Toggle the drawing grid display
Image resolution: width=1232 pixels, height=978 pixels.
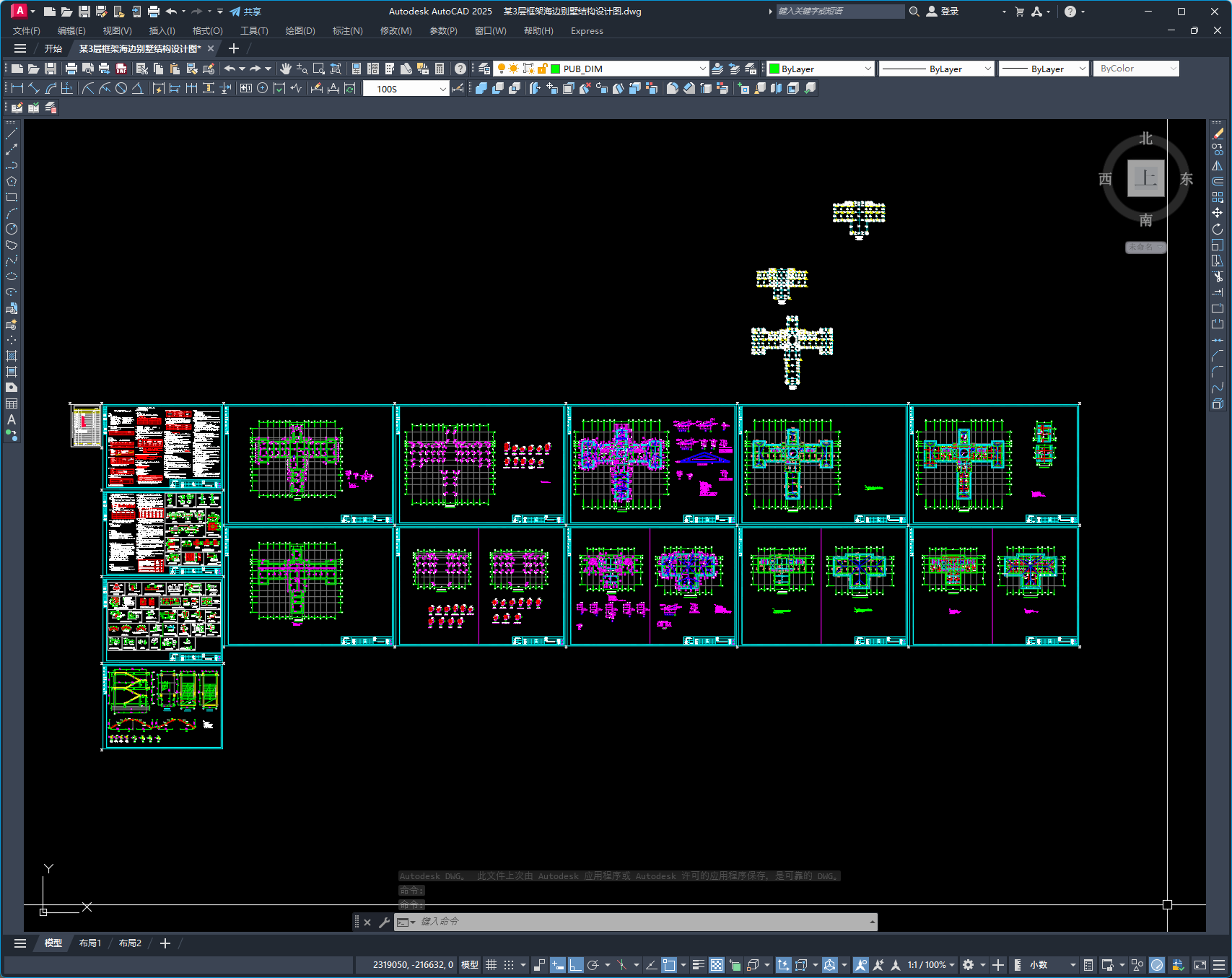pos(492,965)
